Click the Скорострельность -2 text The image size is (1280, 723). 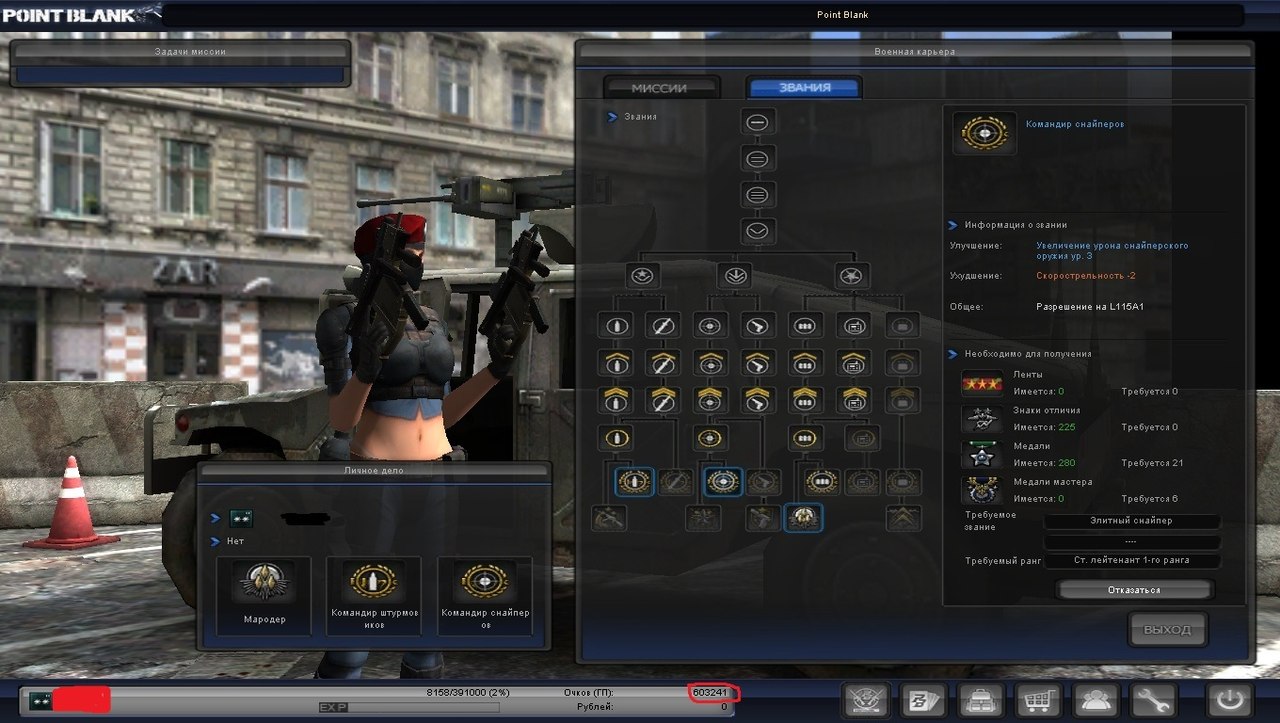coord(1086,275)
